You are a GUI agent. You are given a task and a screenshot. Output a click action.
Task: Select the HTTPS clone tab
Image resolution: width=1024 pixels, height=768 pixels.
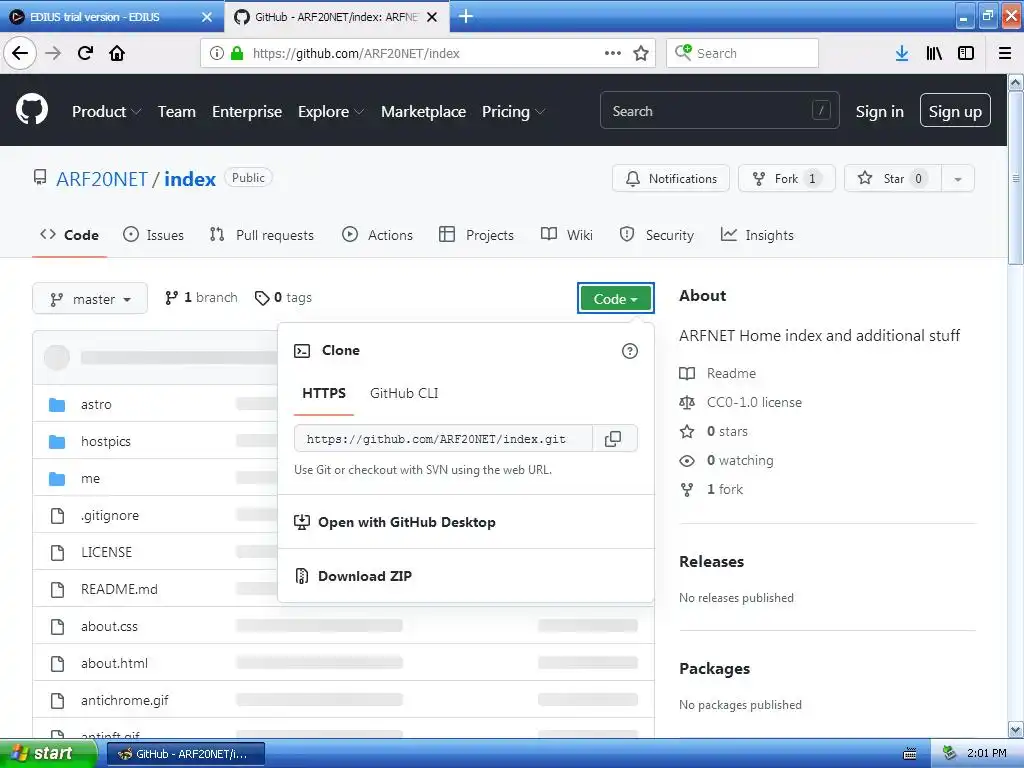point(324,393)
